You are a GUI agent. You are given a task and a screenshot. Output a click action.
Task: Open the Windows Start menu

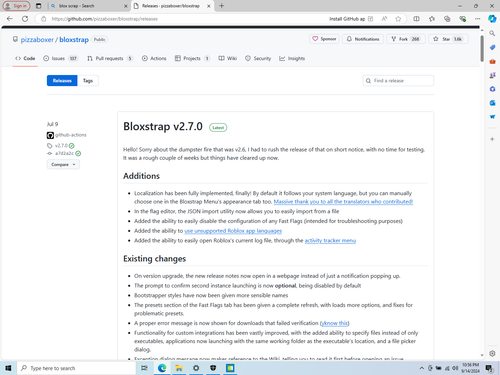coord(8,368)
